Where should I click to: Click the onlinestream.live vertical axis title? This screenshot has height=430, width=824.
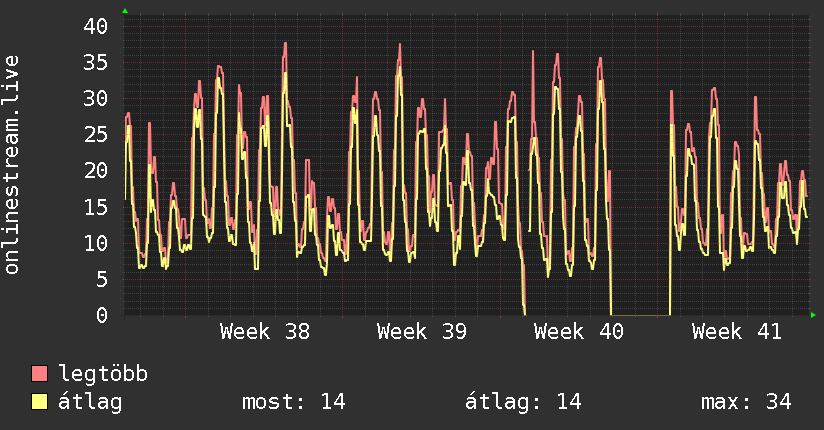pyautogui.click(x=12, y=165)
